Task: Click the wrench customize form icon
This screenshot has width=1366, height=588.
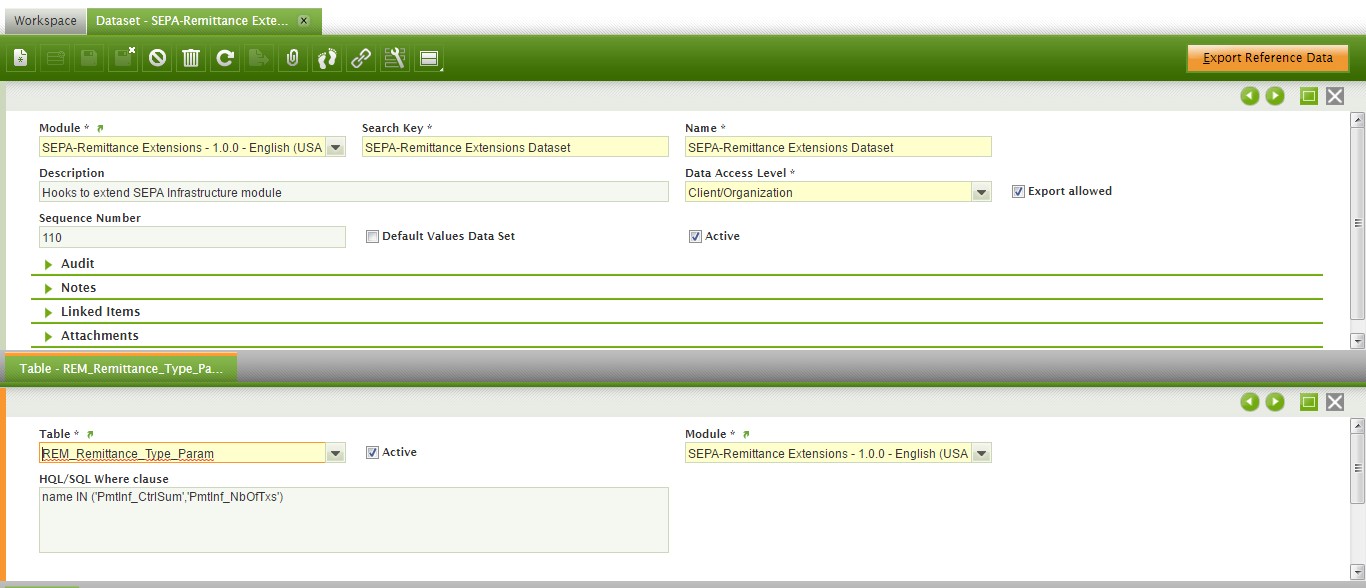Action: (x=395, y=59)
